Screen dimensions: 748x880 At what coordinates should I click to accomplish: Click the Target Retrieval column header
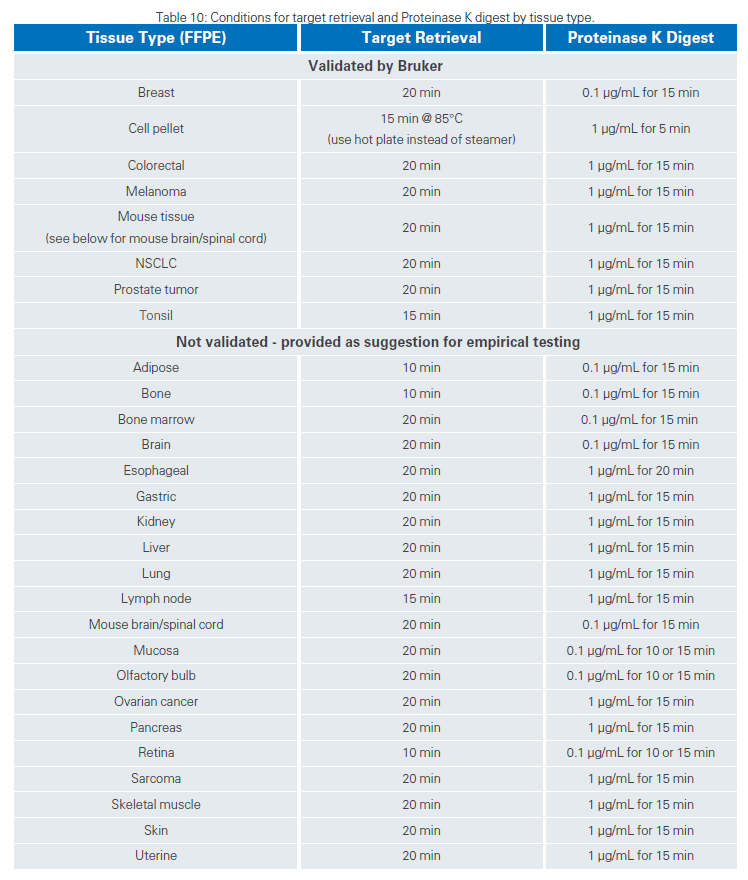[421, 38]
